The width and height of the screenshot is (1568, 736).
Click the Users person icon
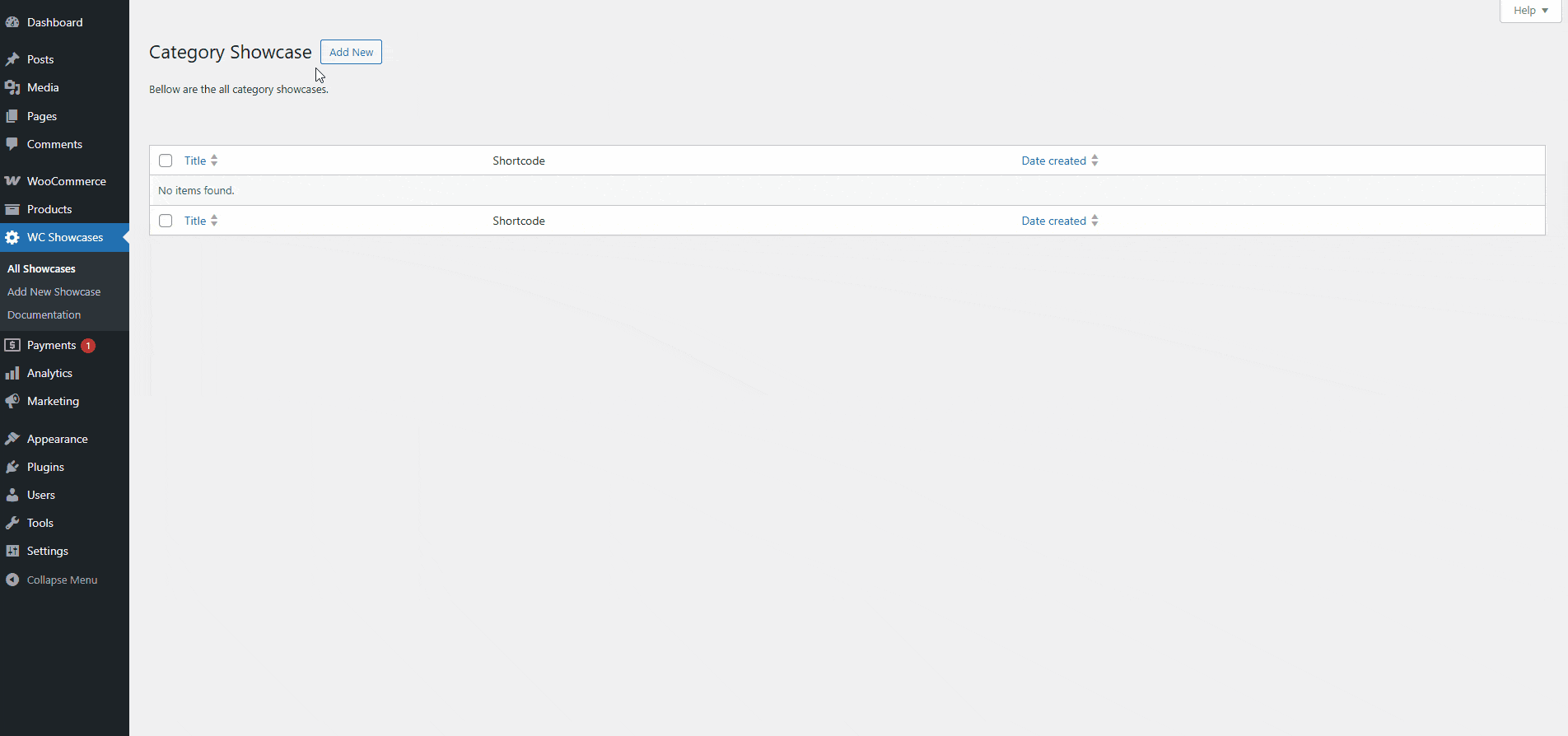[12, 495]
